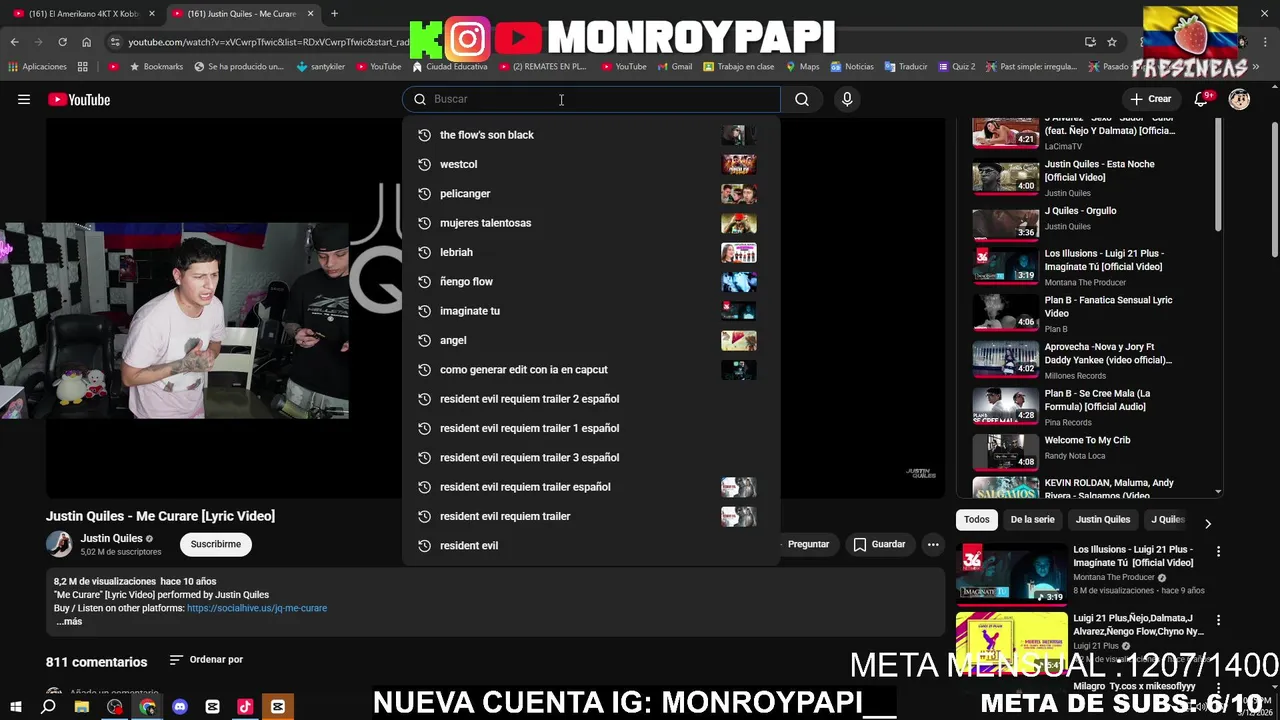Viewport: 1280px width, 720px height.
Task: Choose plain 'resident evil' search suggestion
Action: pos(590,546)
